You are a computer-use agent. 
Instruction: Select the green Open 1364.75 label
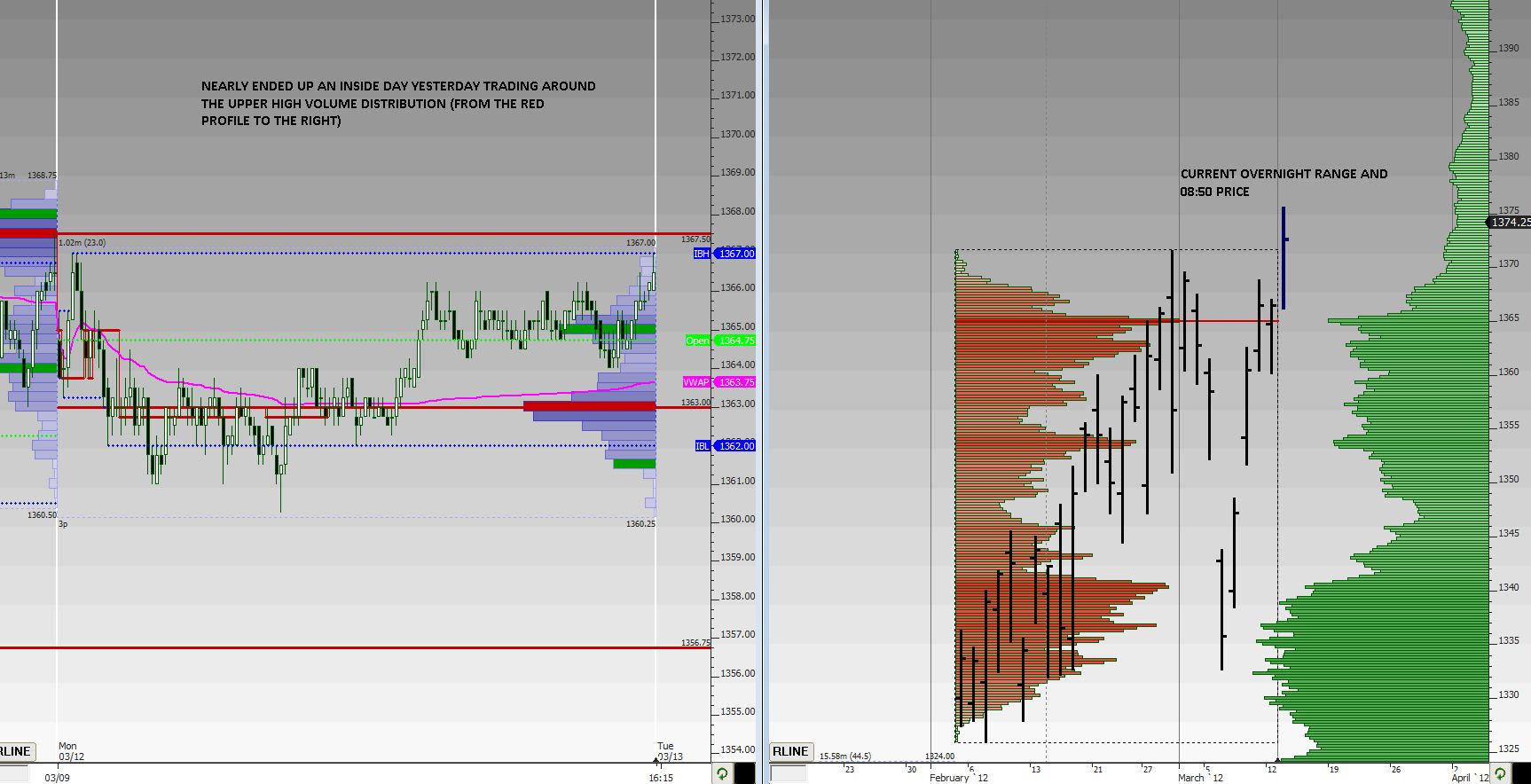[x=720, y=341]
